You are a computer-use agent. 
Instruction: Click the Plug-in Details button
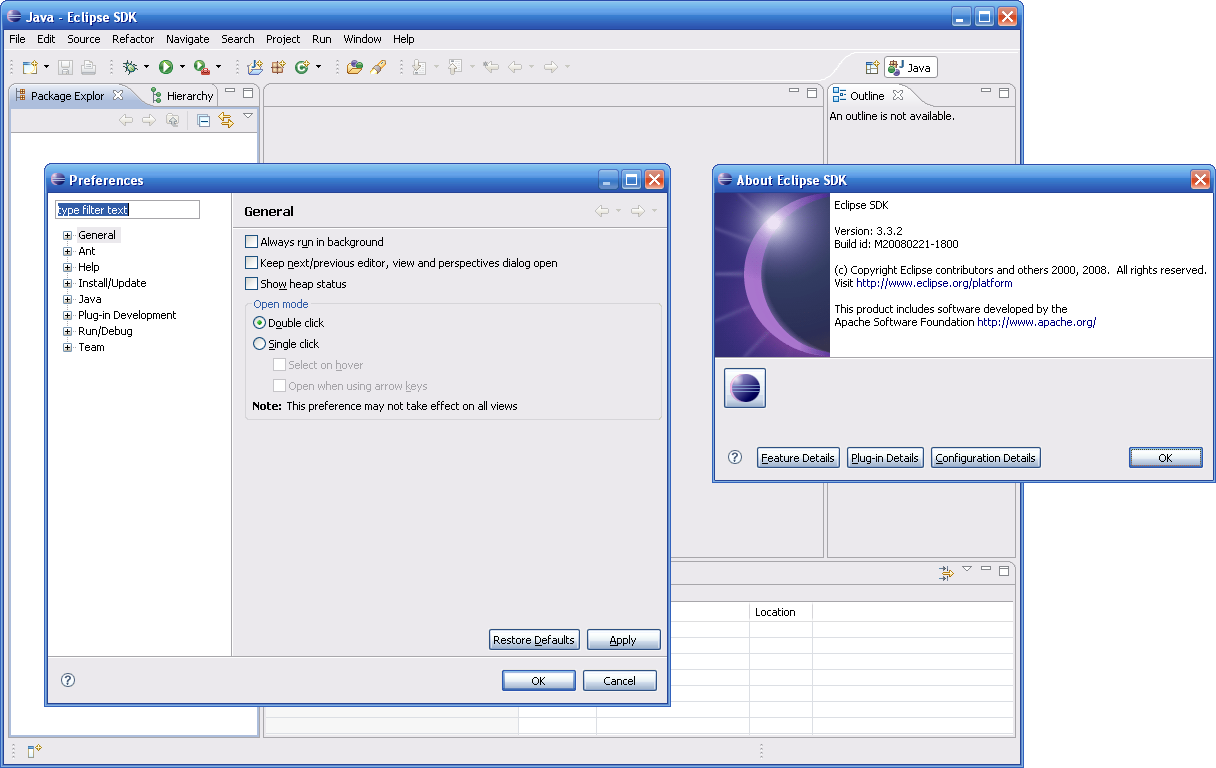(885, 458)
